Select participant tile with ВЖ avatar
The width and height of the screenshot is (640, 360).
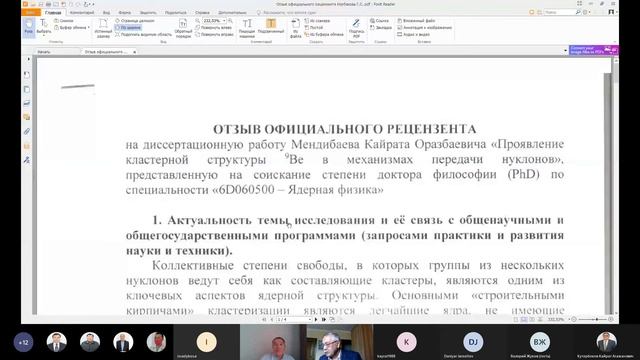(540, 342)
